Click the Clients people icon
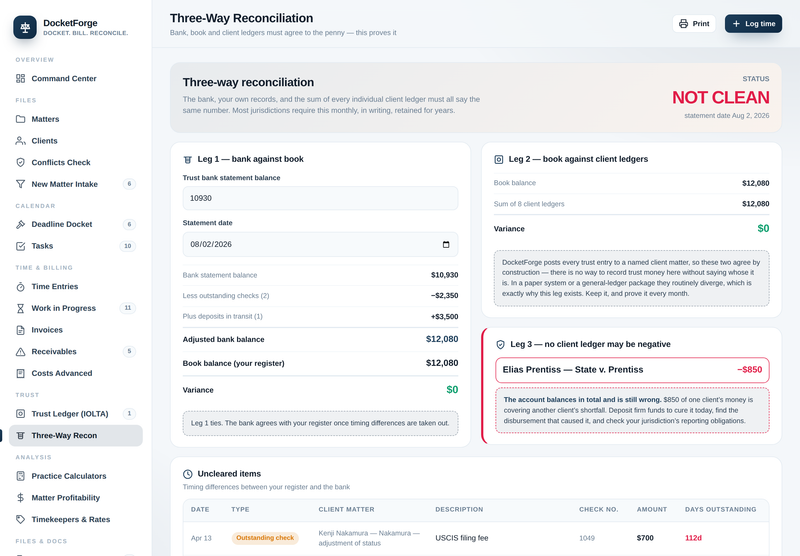The width and height of the screenshot is (800, 556). 20,141
